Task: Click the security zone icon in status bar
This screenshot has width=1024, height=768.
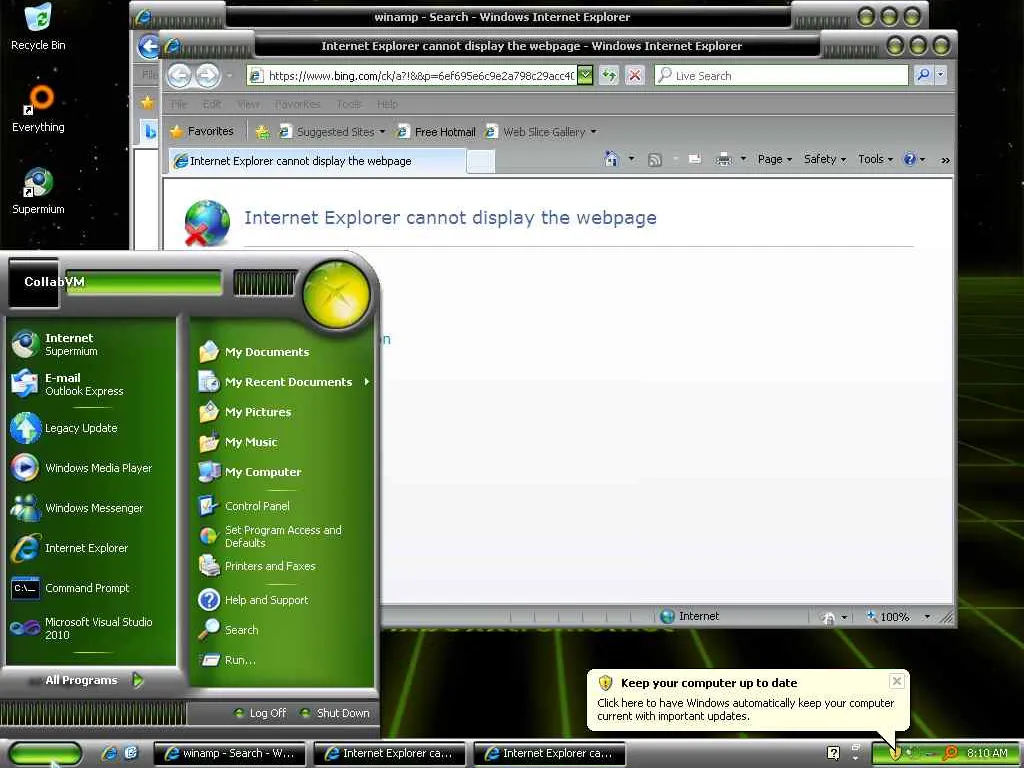Action: pyautogui.click(x=667, y=616)
